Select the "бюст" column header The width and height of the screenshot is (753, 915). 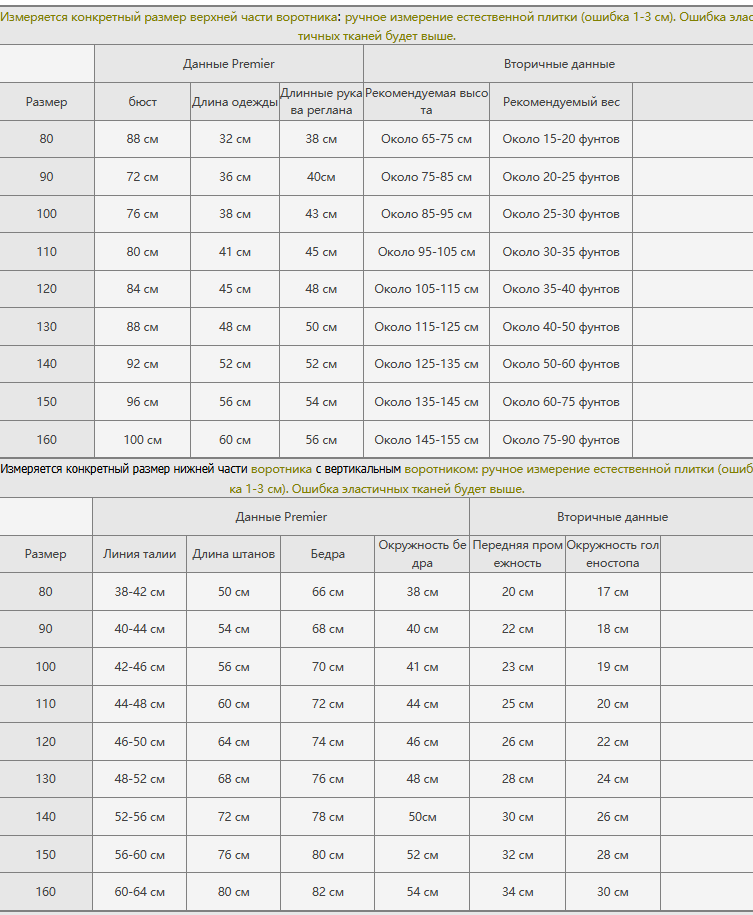(x=142, y=102)
